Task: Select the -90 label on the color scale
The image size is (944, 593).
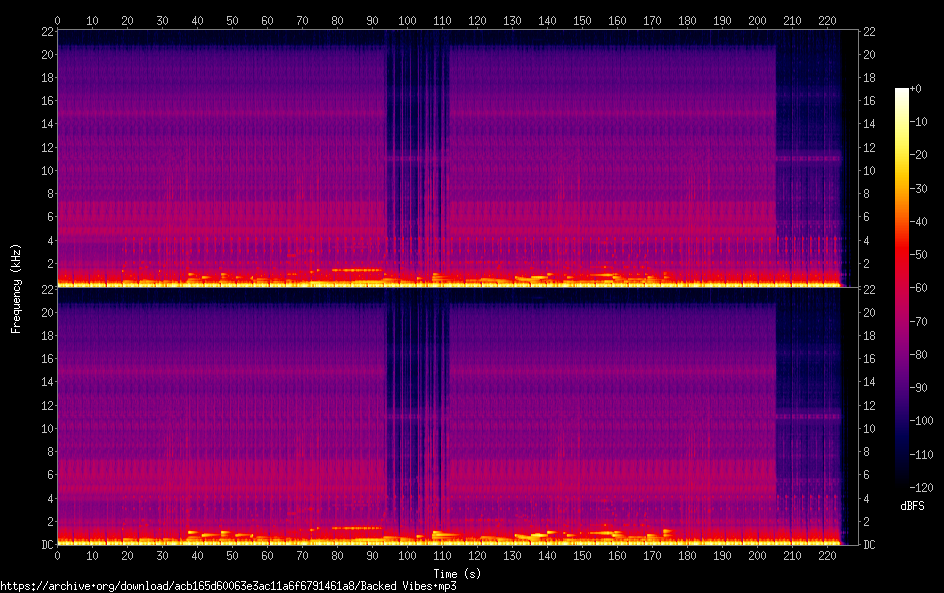Action: pos(918,388)
